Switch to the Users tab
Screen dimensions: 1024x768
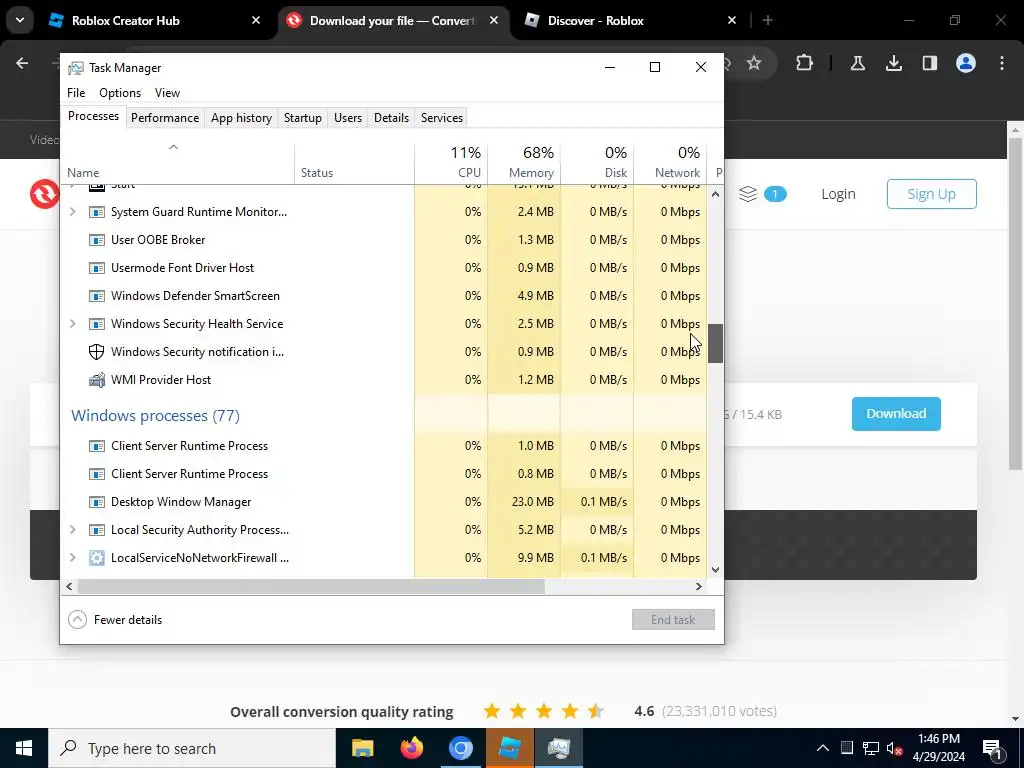pyautogui.click(x=347, y=118)
